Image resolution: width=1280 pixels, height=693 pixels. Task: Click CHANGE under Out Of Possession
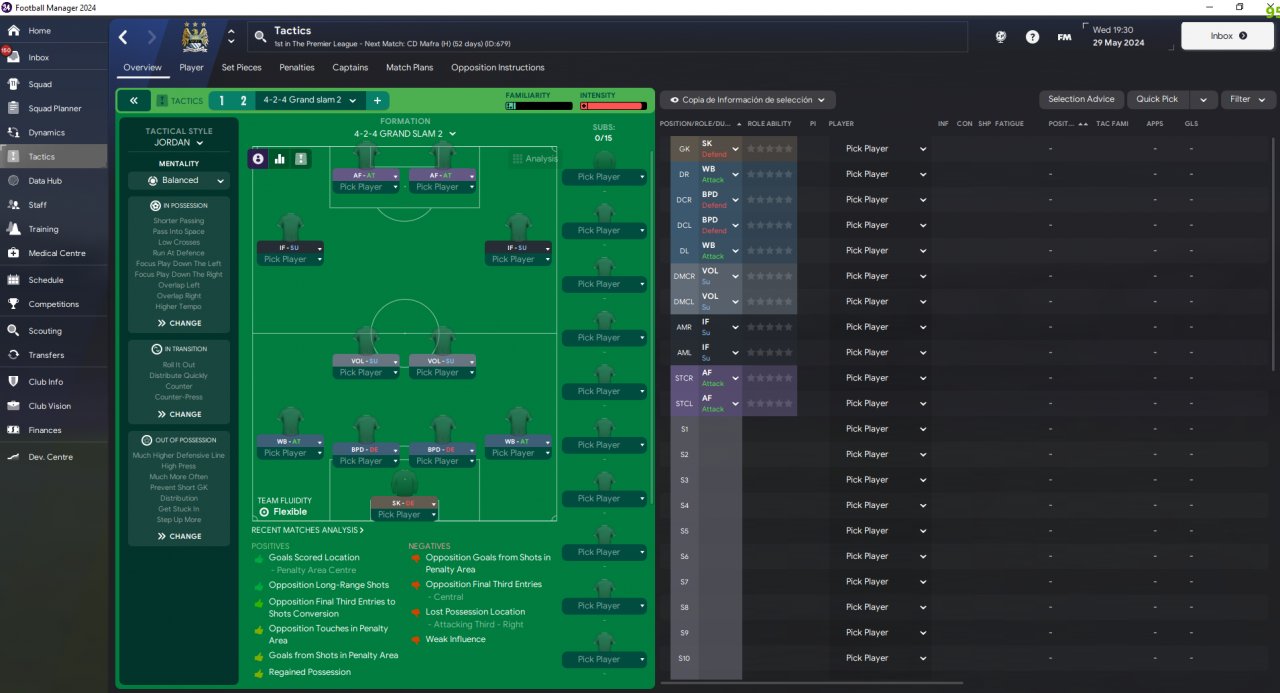(x=179, y=536)
